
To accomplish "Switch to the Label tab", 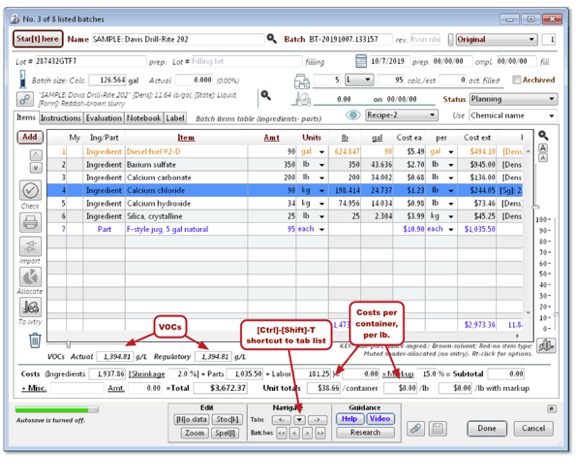I will point(175,118).
